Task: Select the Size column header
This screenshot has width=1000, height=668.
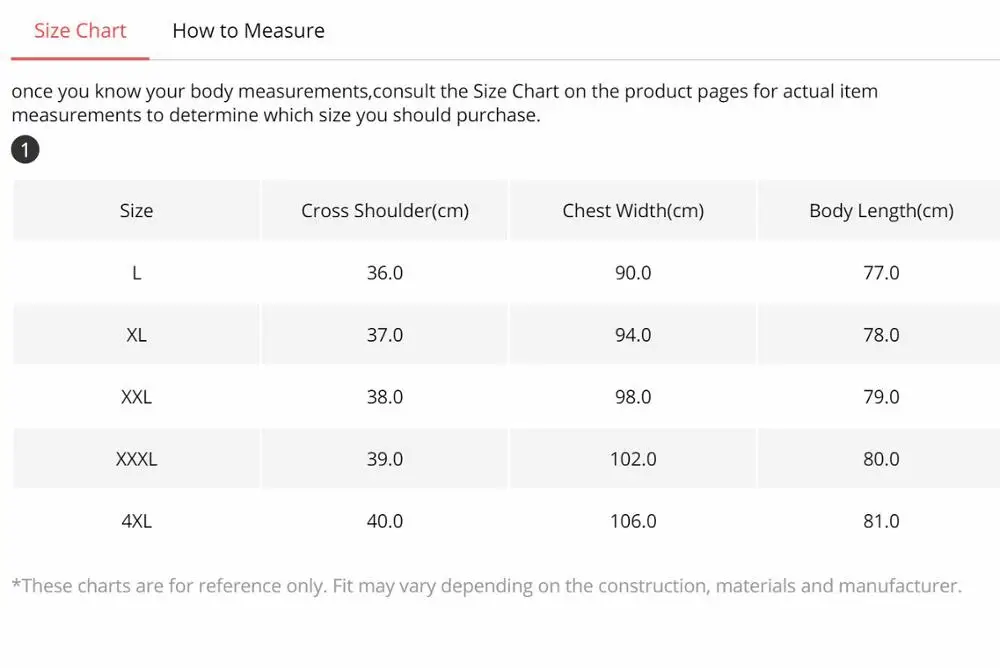Action: (x=136, y=211)
